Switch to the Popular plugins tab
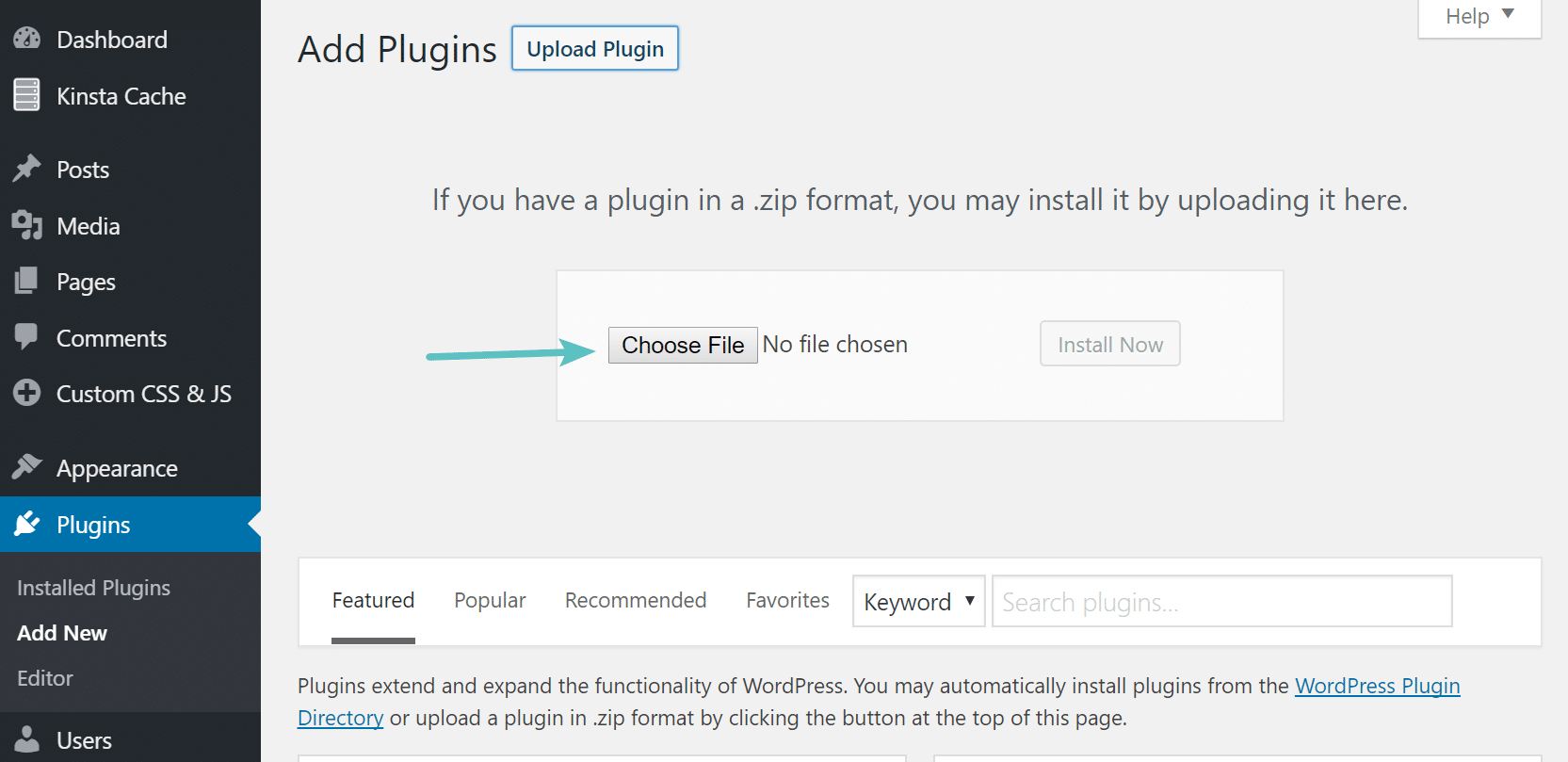 pyautogui.click(x=489, y=600)
